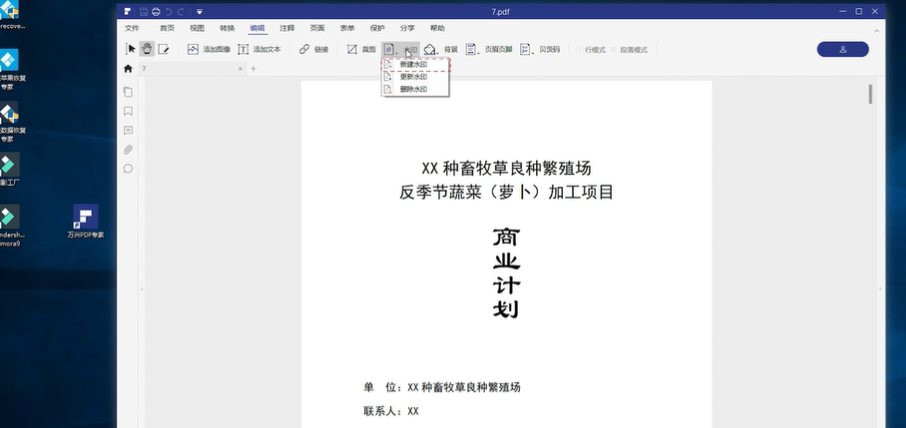906x428 pixels.
Task: Collapse the ribbon with the chevron
Action: click(x=877, y=31)
